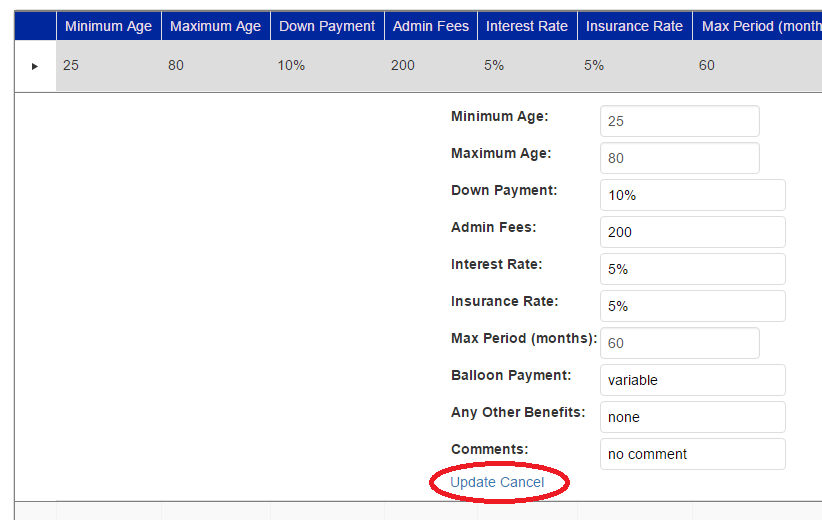Click the Admin Fees column header

point(431,26)
